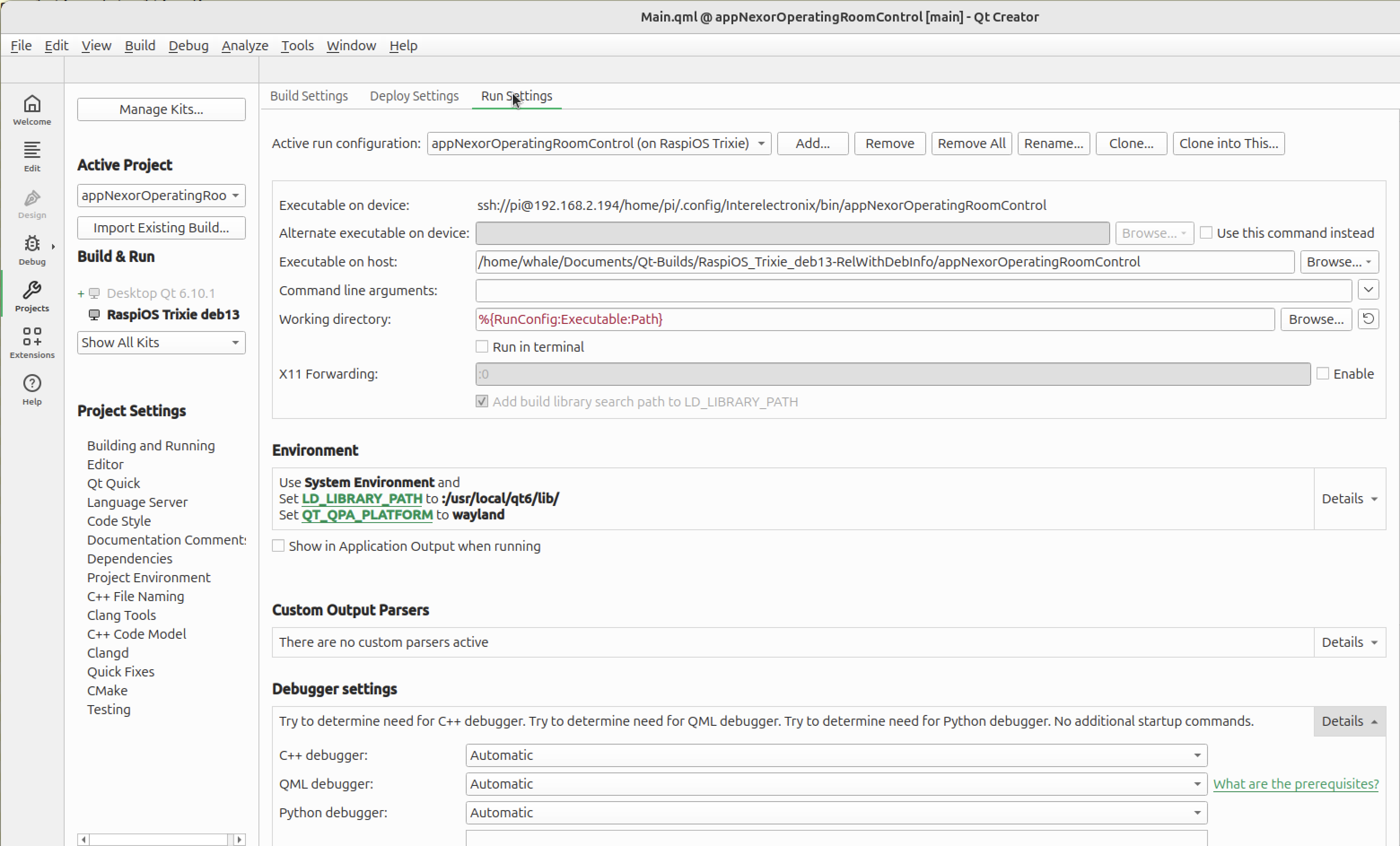Switch to Edit mode icon
1400x846 pixels.
pyautogui.click(x=32, y=156)
